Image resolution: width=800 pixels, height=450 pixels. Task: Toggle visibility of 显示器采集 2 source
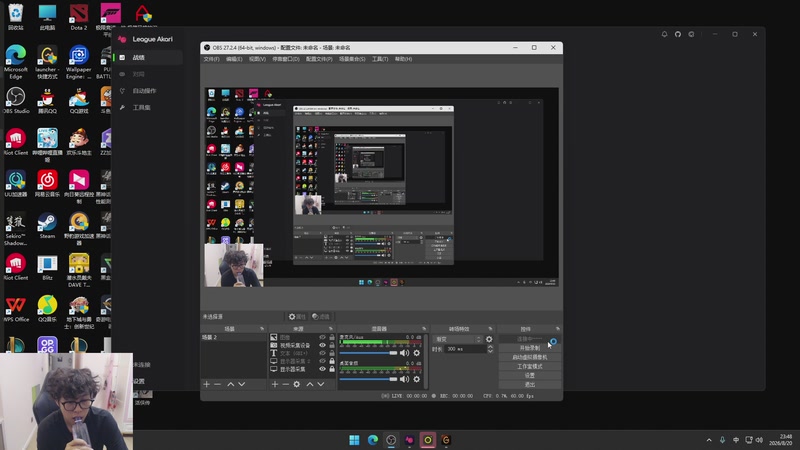322,361
